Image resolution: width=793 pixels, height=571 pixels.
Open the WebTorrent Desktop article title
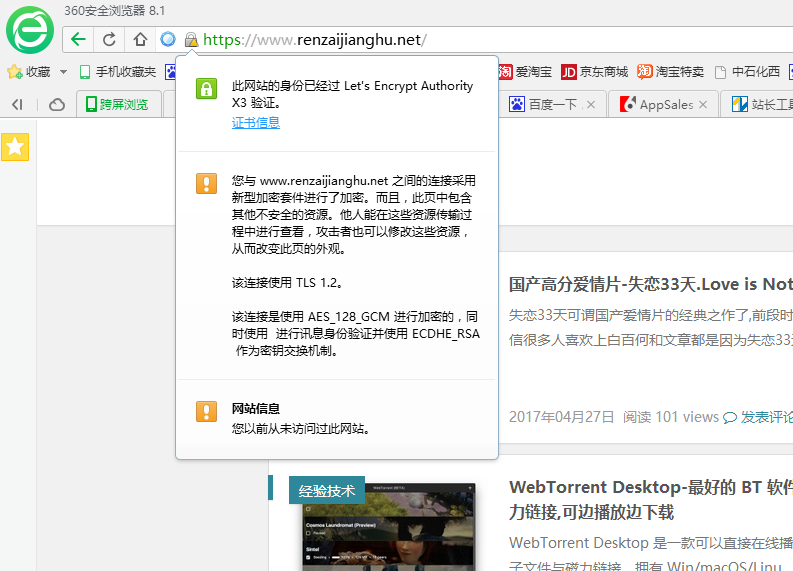[650, 499]
